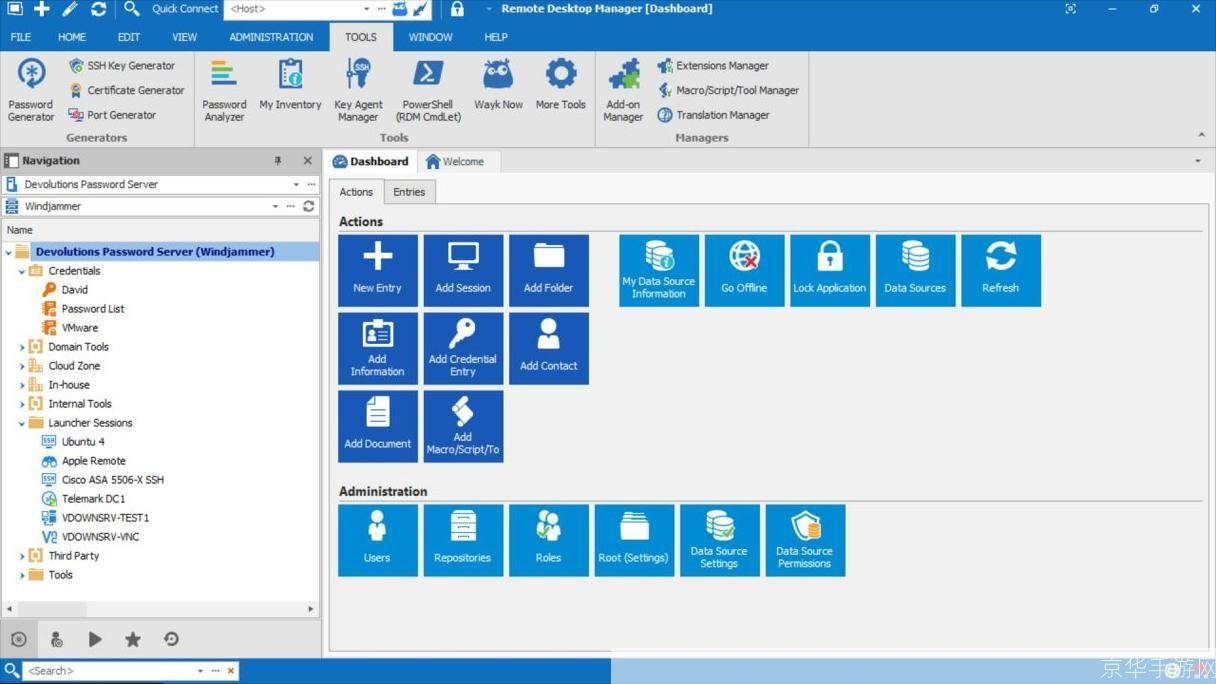The height and width of the screenshot is (684, 1216).
Task: Click the favorites star in navigation footer
Action: click(132, 639)
